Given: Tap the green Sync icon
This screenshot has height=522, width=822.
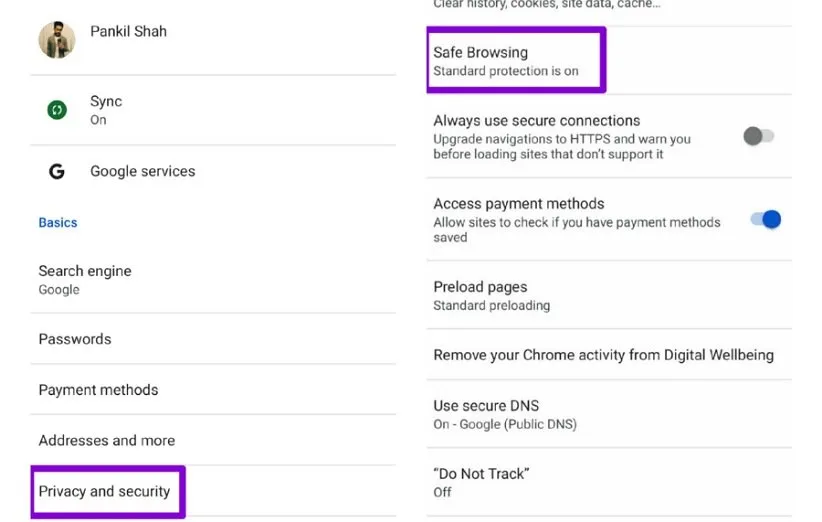Looking at the screenshot, I should (57, 110).
